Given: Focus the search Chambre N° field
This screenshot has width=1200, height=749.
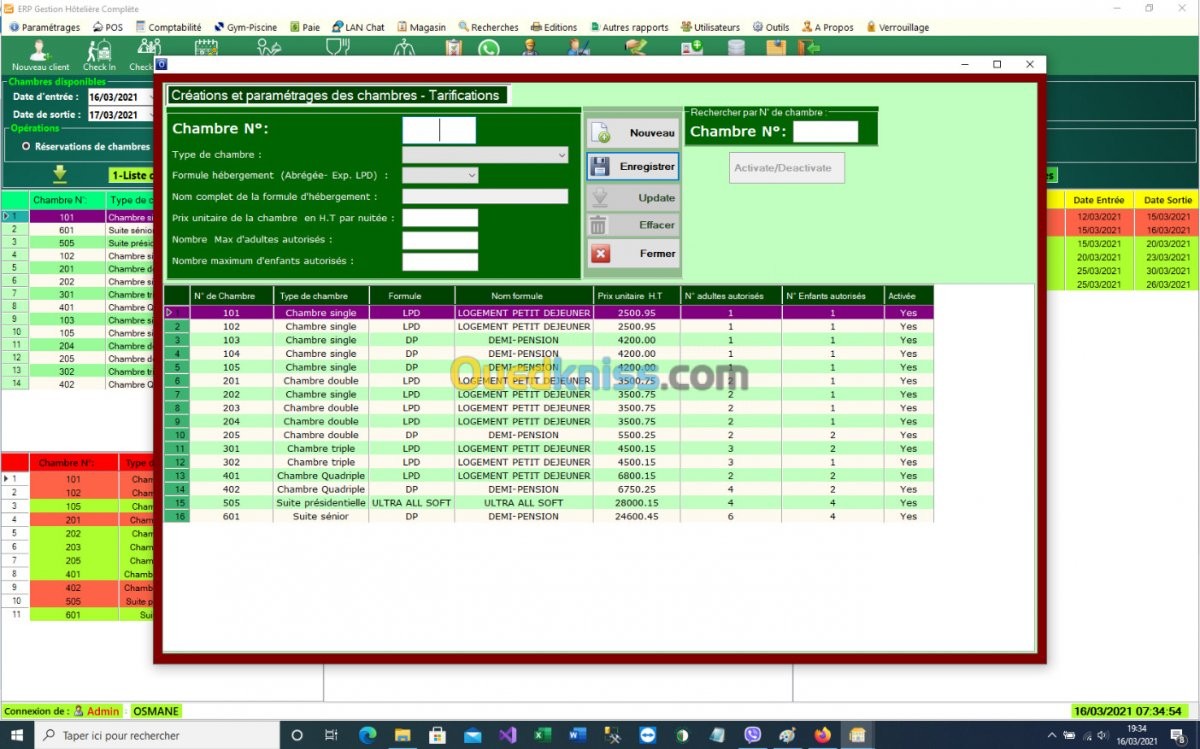Looking at the screenshot, I should pyautogui.click(x=825, y=132).
